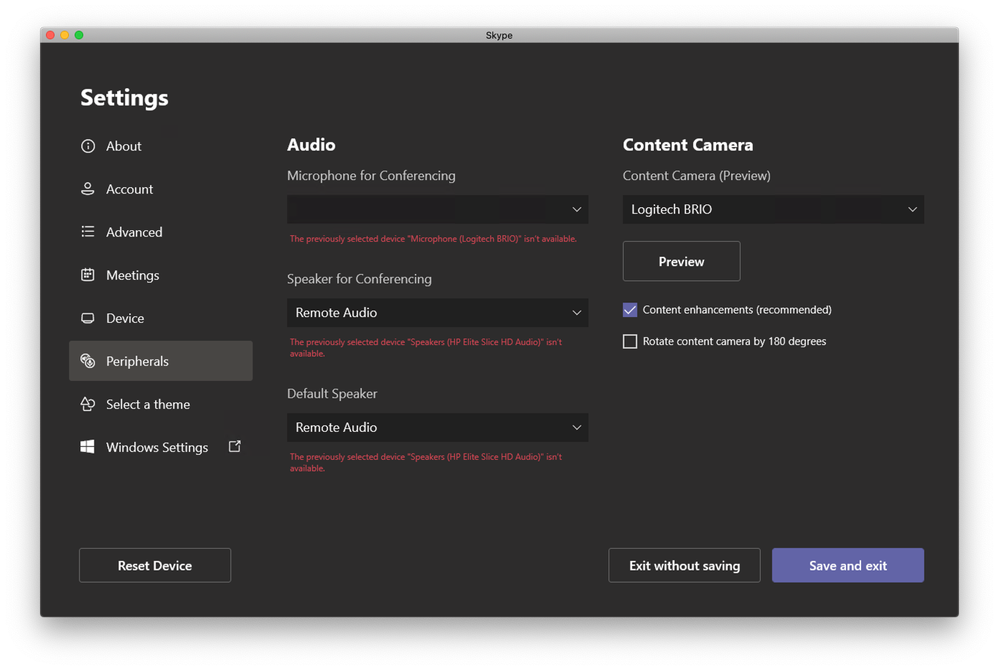999x670 pixels.
Task: Click the microphone unavailable error message
Action: pyautogui.click(x=433, y=239)
